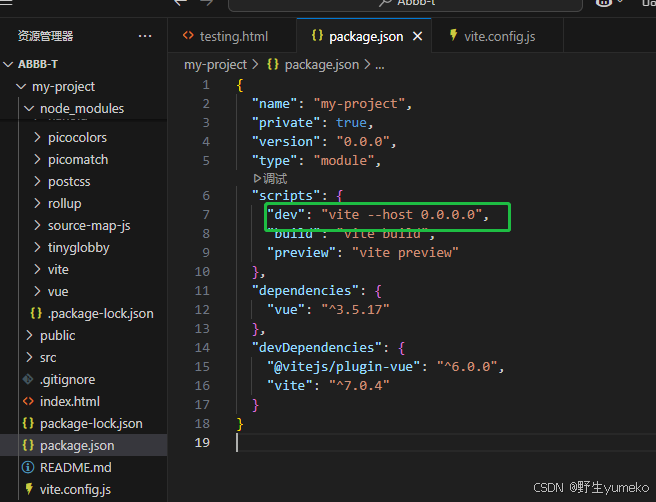Click the "dependencies" key

pyautogui.click(x=305, y=290)
